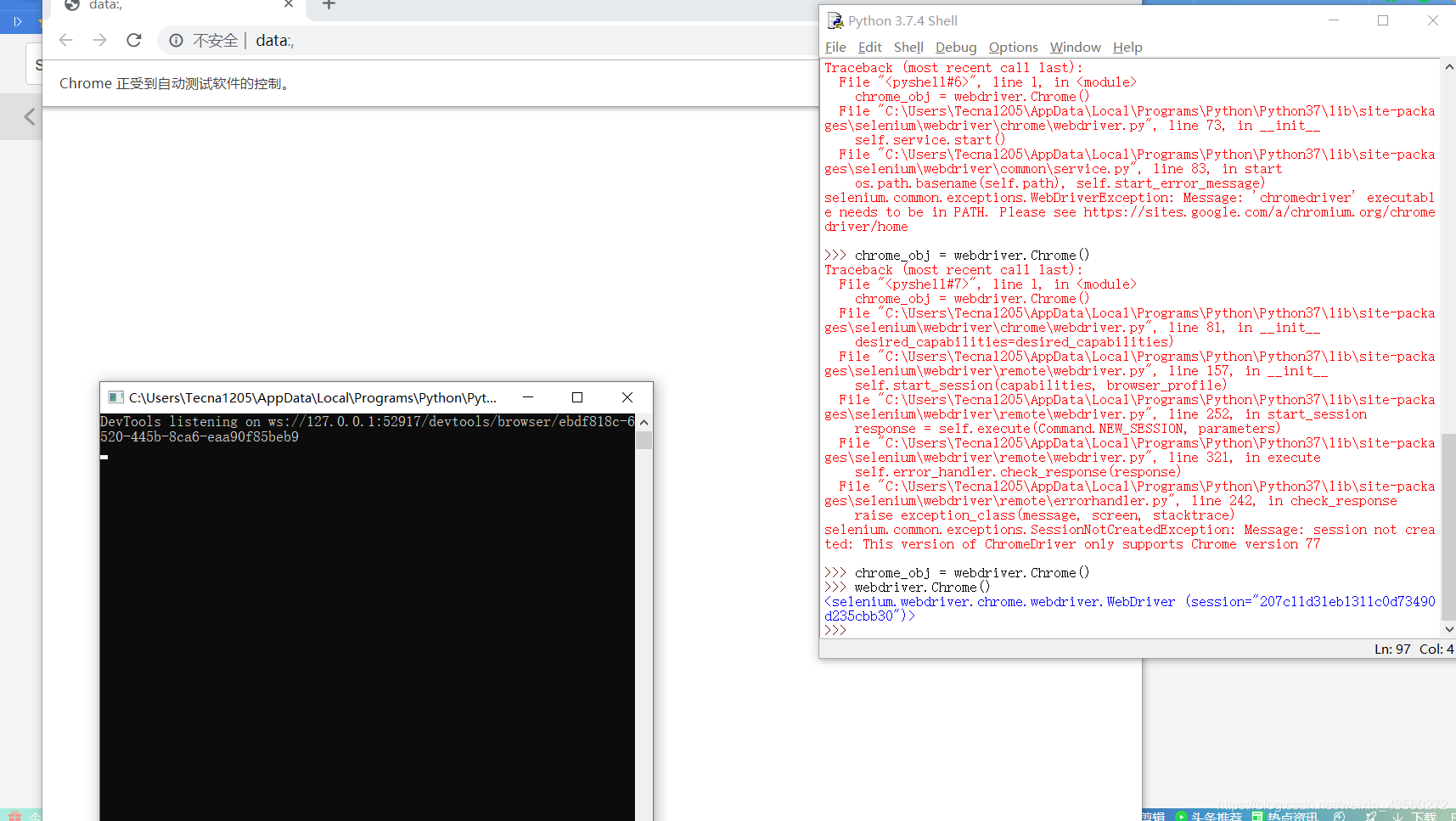Click the '>>> webdriver.Chrome()' shell line

[907, 588]
